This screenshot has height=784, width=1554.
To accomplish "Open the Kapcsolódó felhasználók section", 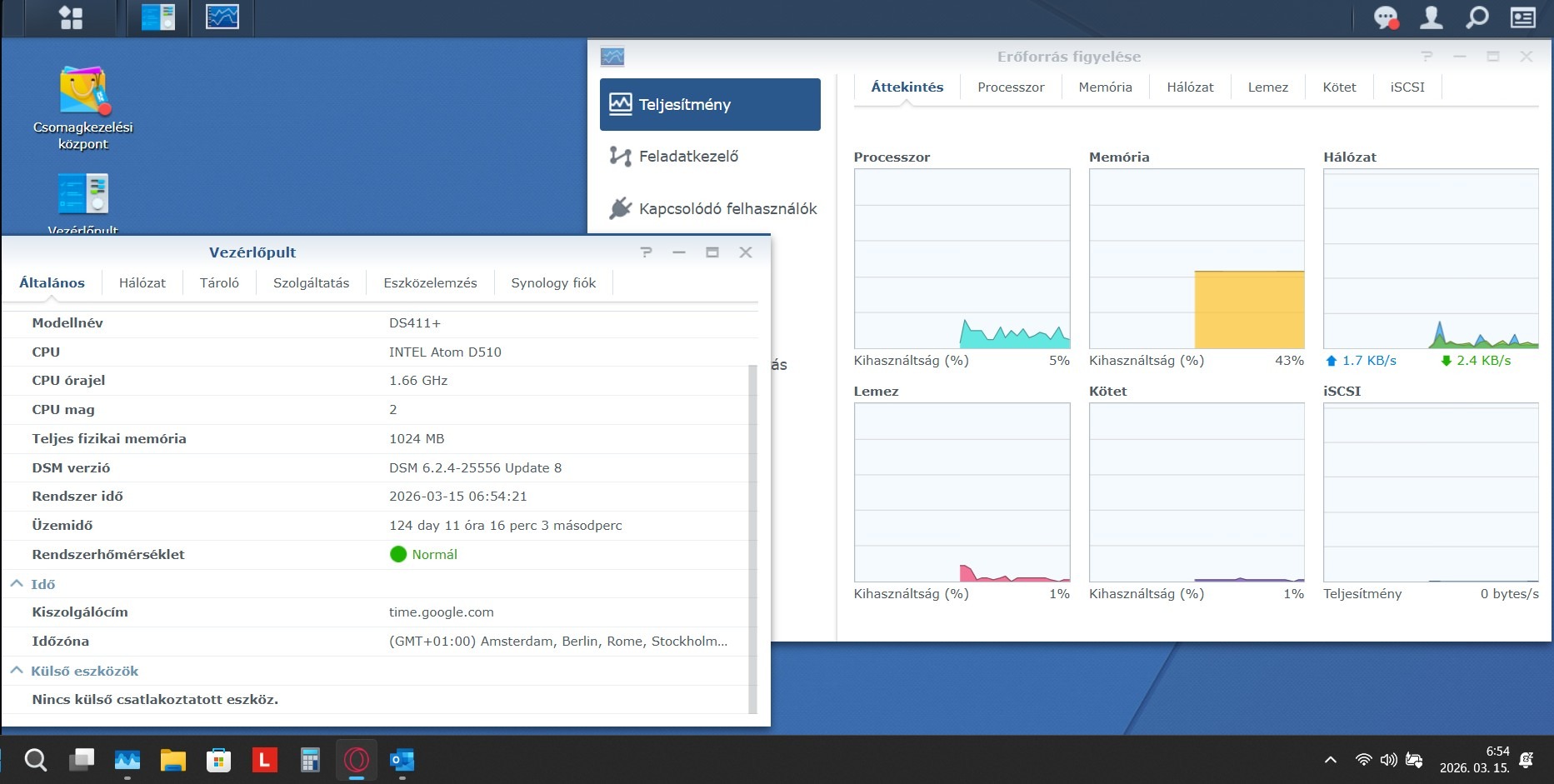I will tap(710, 208).
